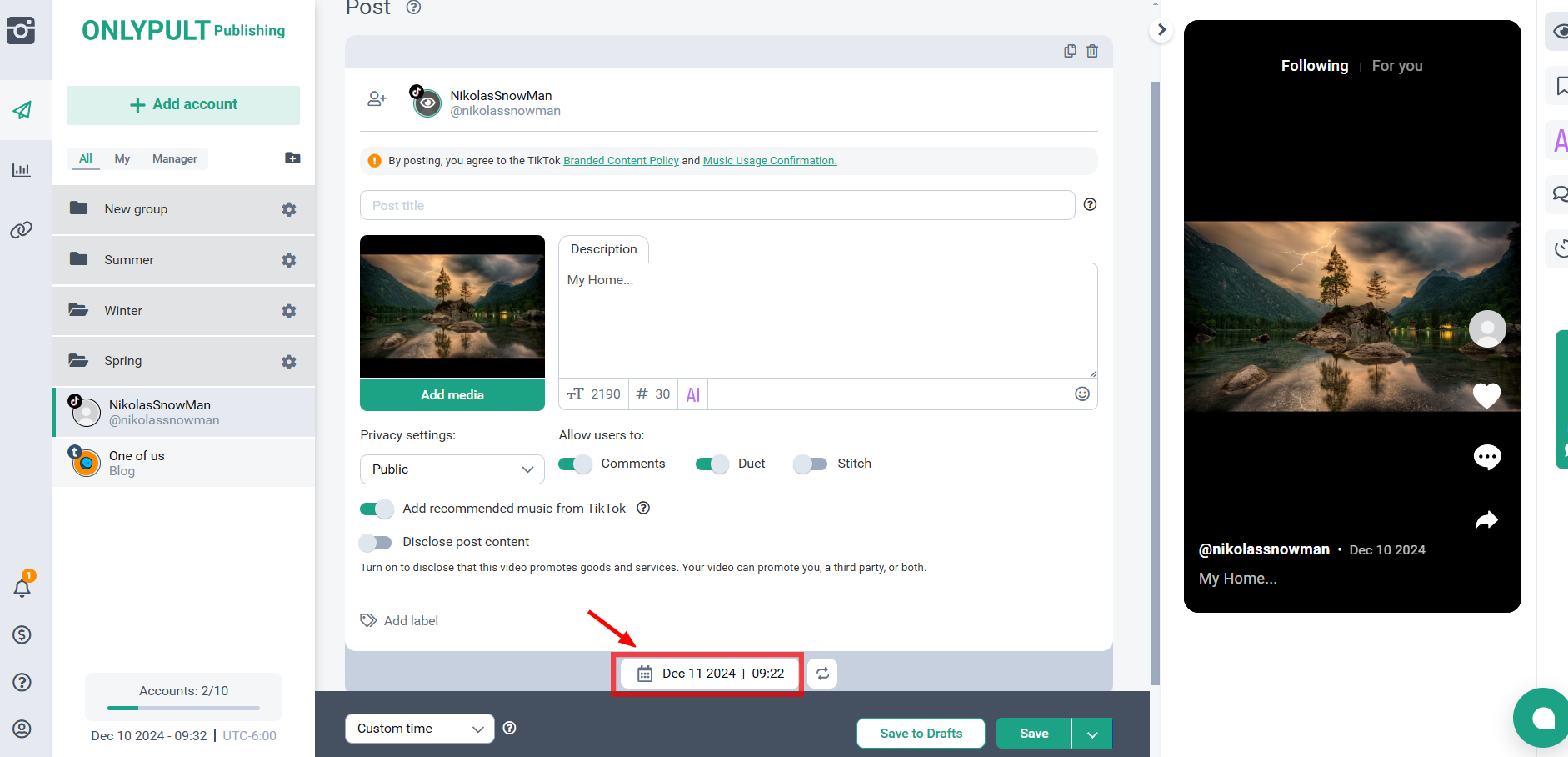The width and height of the screenshot is (1568, 757).
Task: Click the trash icon to delete post
Action: click(1092, 51)
